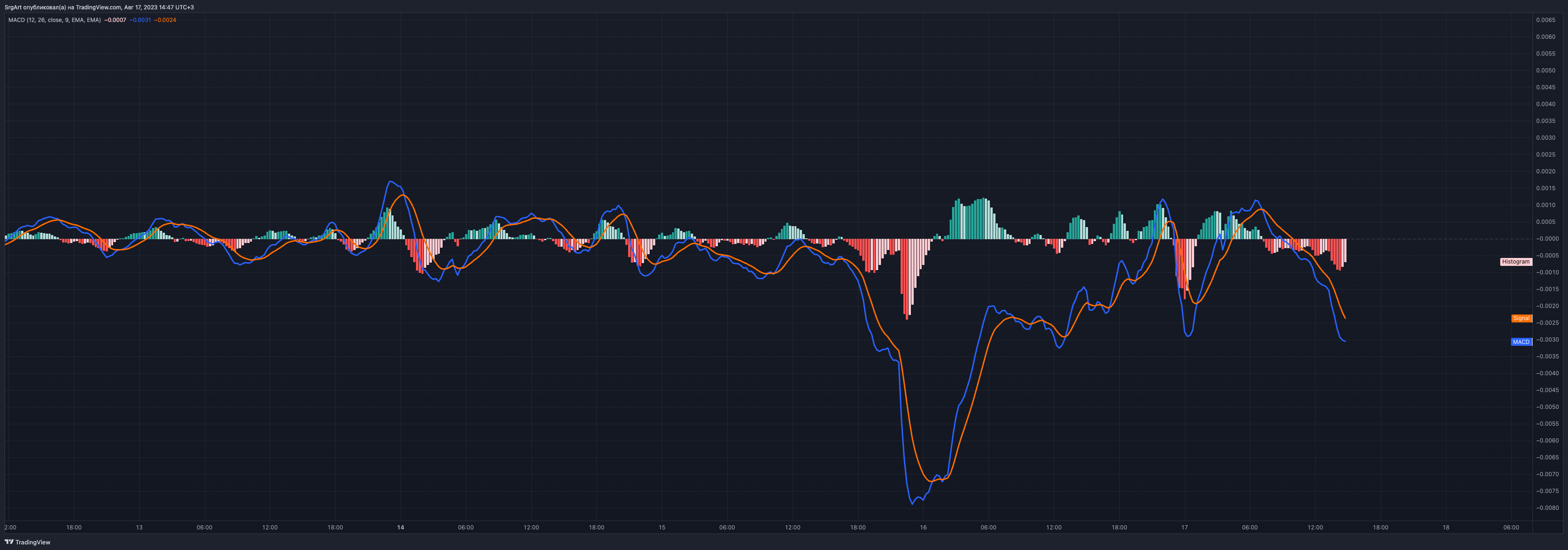Image resolution: width=1568 pixels, height=550 pixels.
Task: Click the 0.0065 level on price scale
Action: click(x=1546, y=20)
